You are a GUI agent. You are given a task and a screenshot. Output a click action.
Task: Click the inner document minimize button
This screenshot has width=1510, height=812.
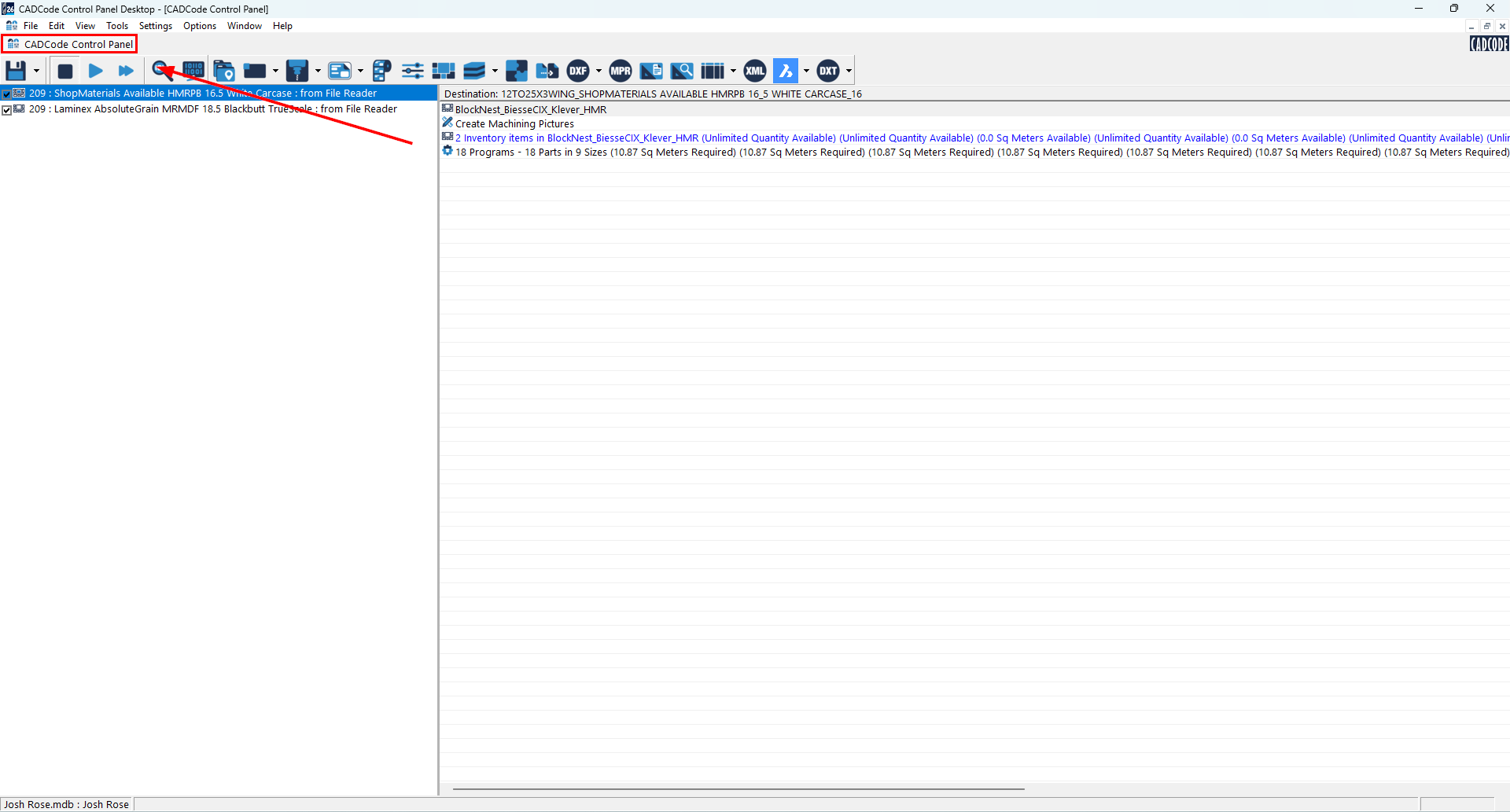coord(1471,26)
